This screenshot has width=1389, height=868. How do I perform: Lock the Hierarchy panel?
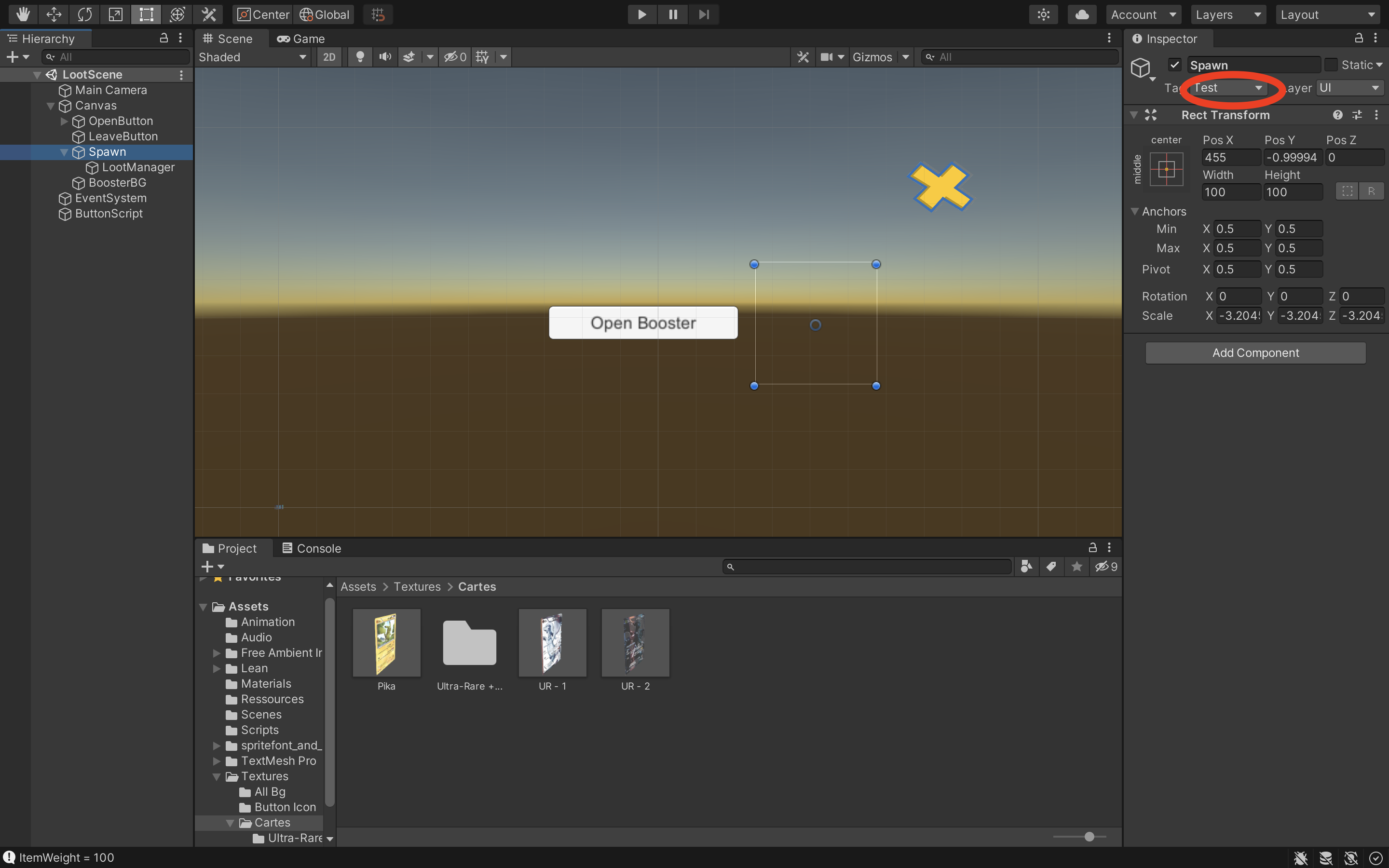[x=163, y=38]
